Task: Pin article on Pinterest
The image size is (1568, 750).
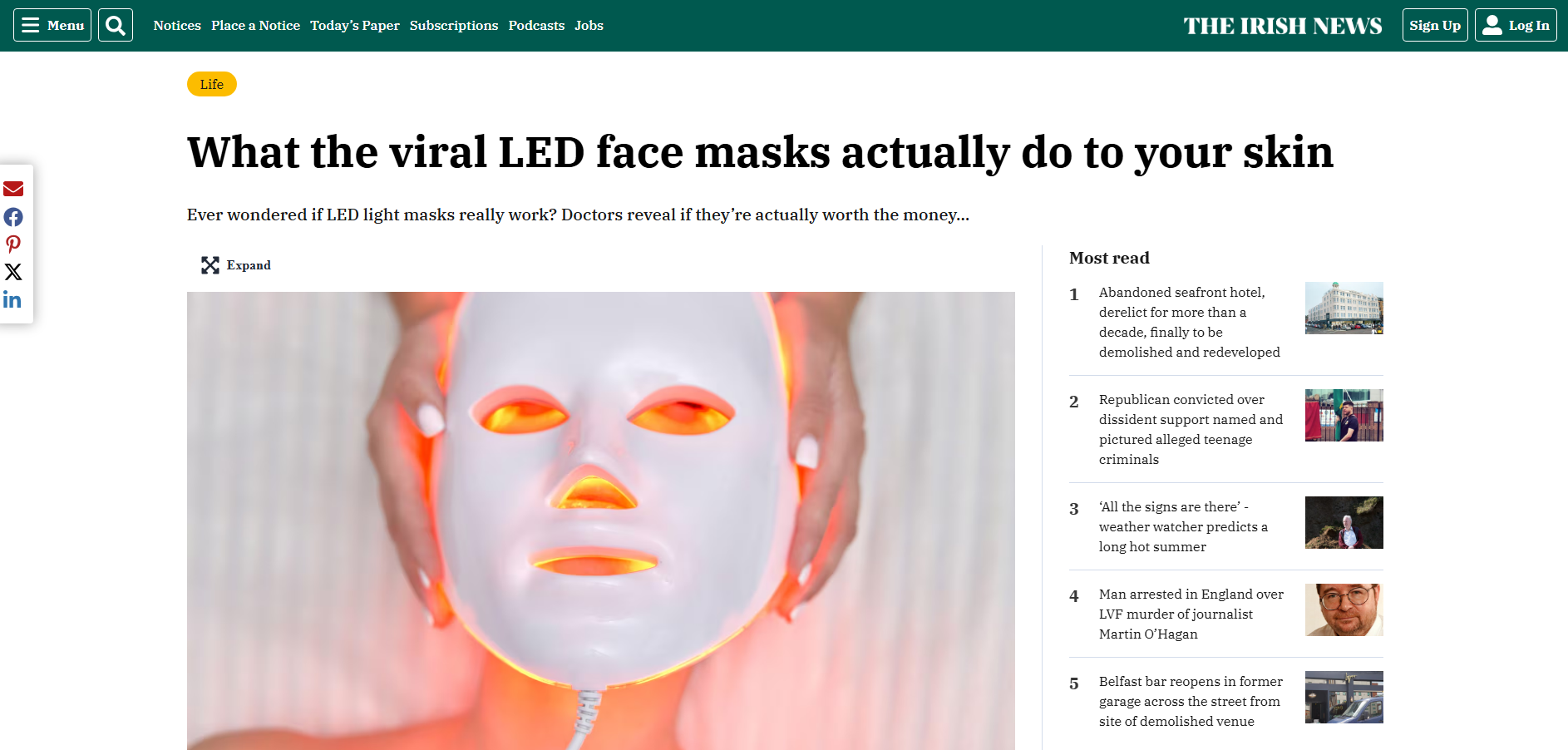Action: [13, 244]
